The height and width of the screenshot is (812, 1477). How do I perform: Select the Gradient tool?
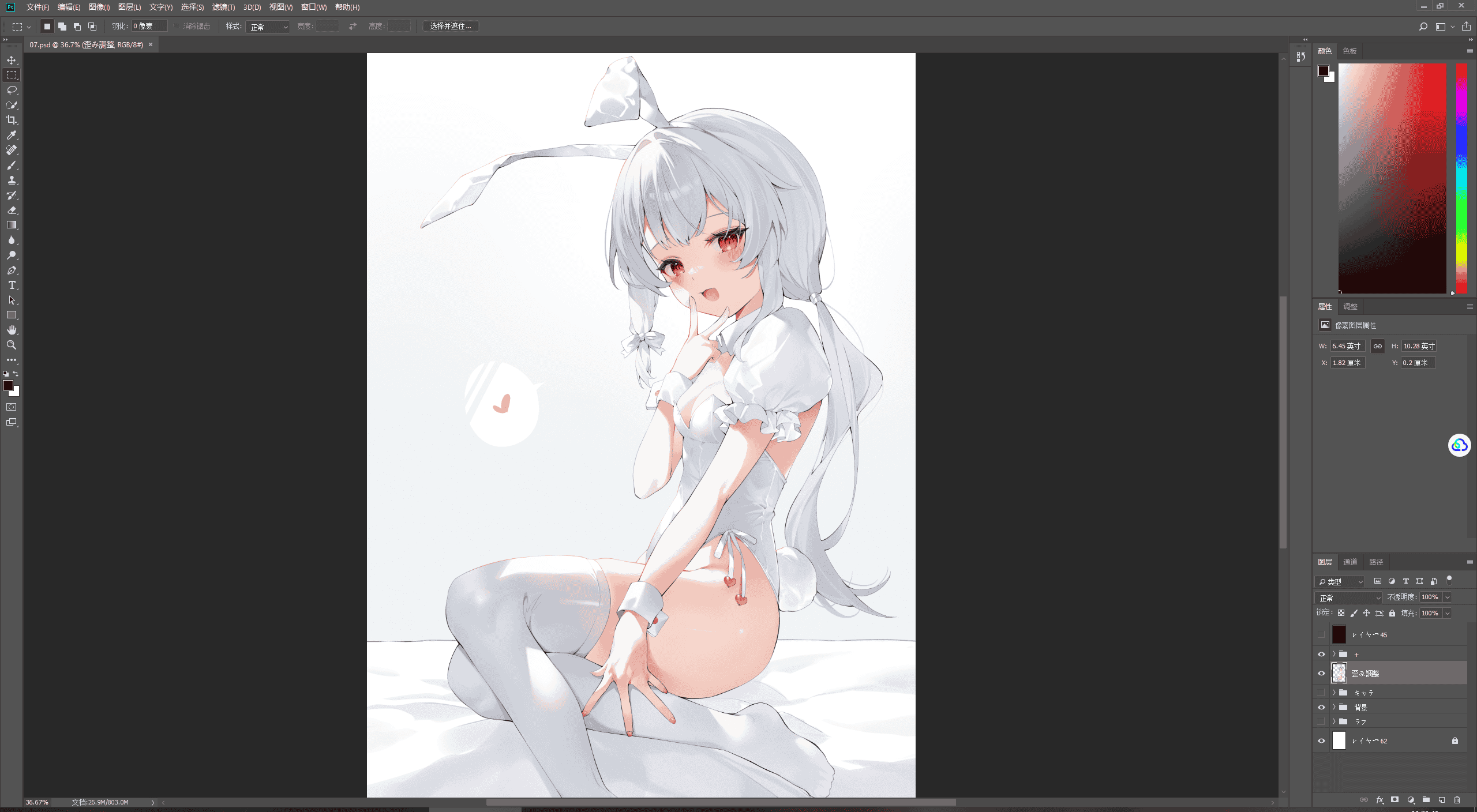click(12, 225)
